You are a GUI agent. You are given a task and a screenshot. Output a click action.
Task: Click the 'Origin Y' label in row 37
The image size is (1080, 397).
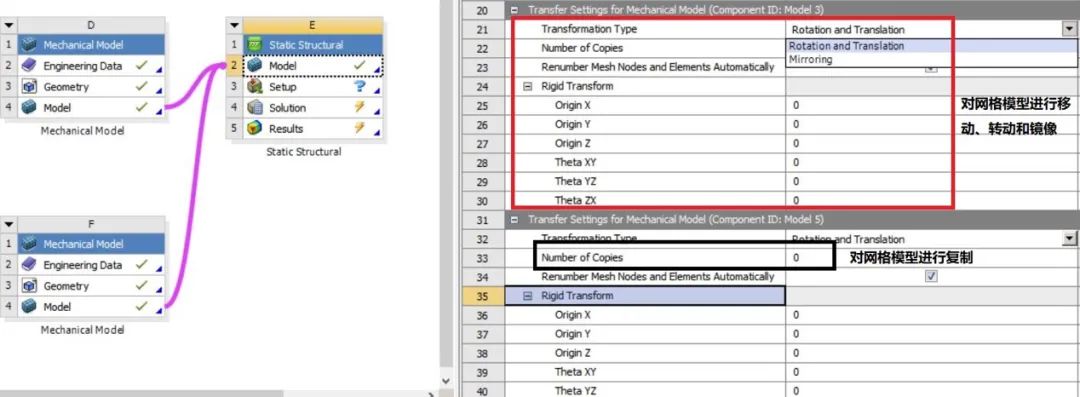pyautogui.click(x=572, y=334)
